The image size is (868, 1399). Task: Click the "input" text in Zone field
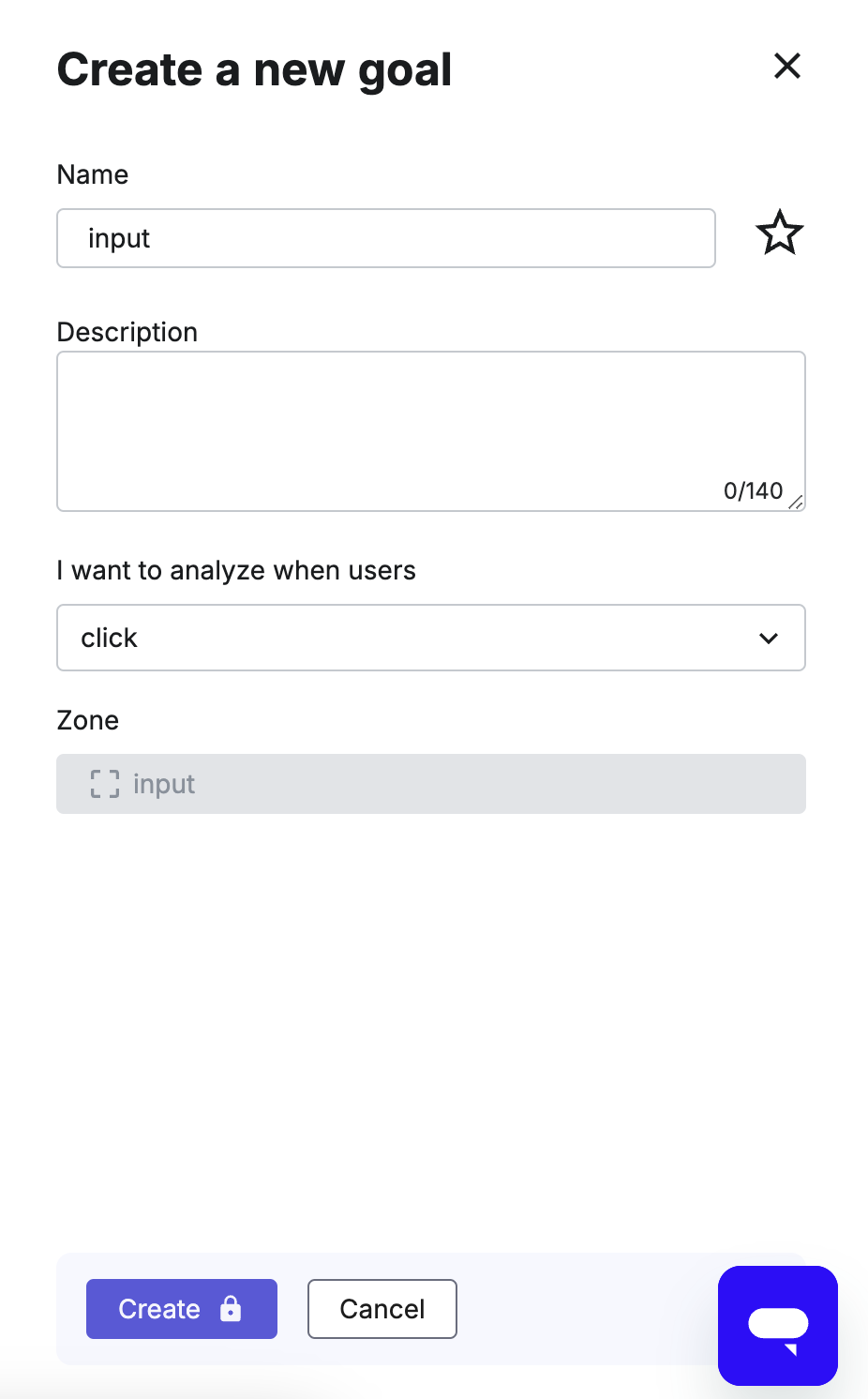[x=164, y=784]
